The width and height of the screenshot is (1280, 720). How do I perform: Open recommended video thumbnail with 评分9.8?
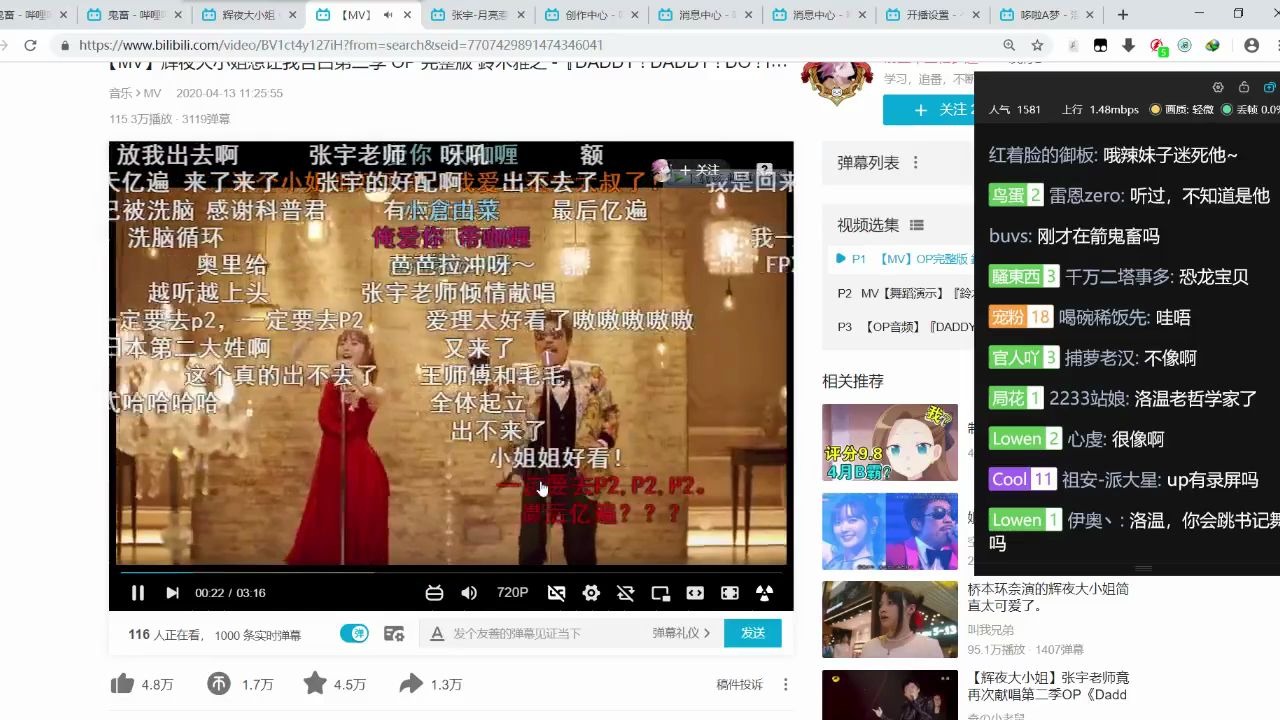(x=890, y=443)
